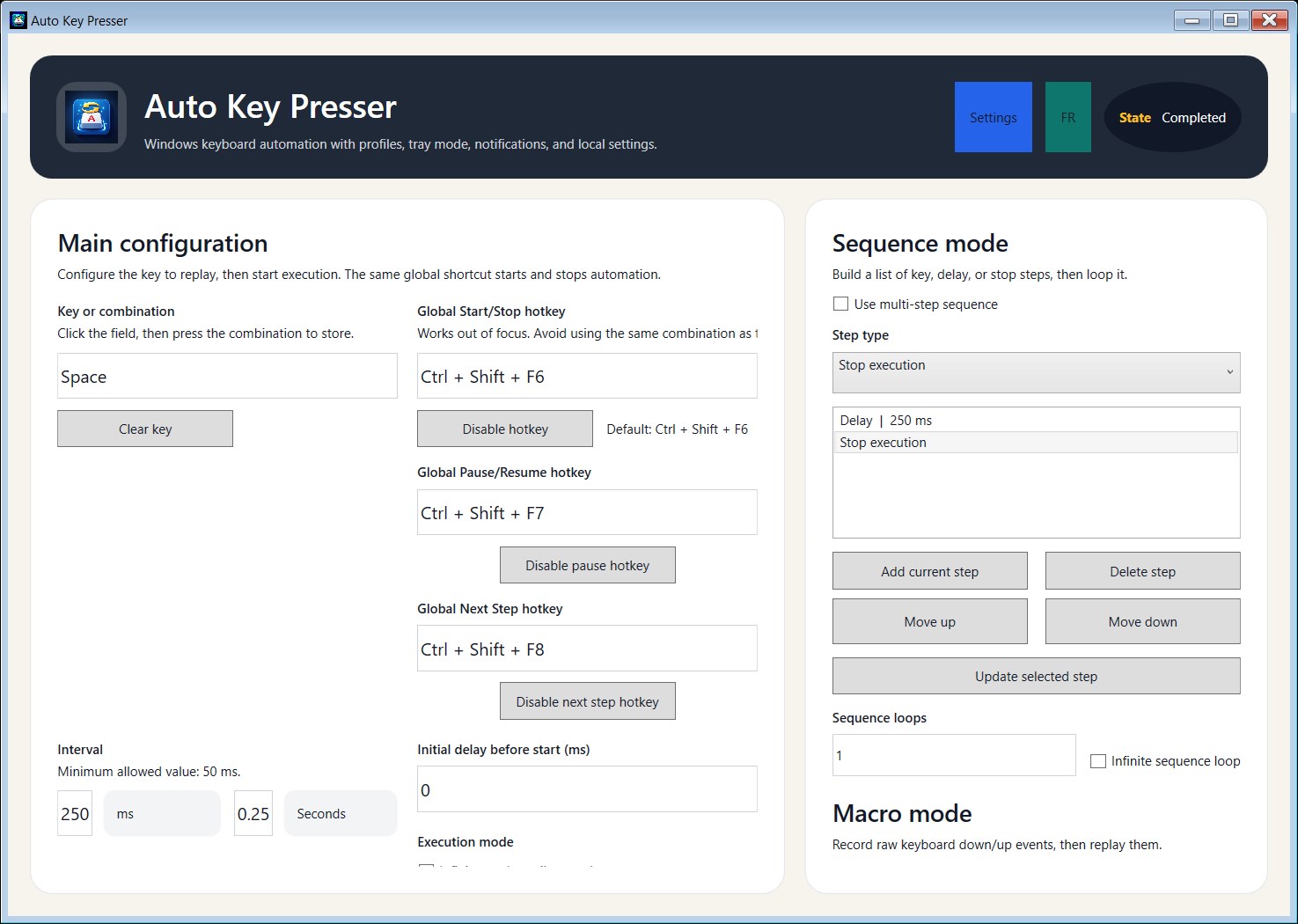Click the Minimum allowed value: 50 ms text
Image resolution: width=1298 pixels, height=924 pixels.
(149, 772)
